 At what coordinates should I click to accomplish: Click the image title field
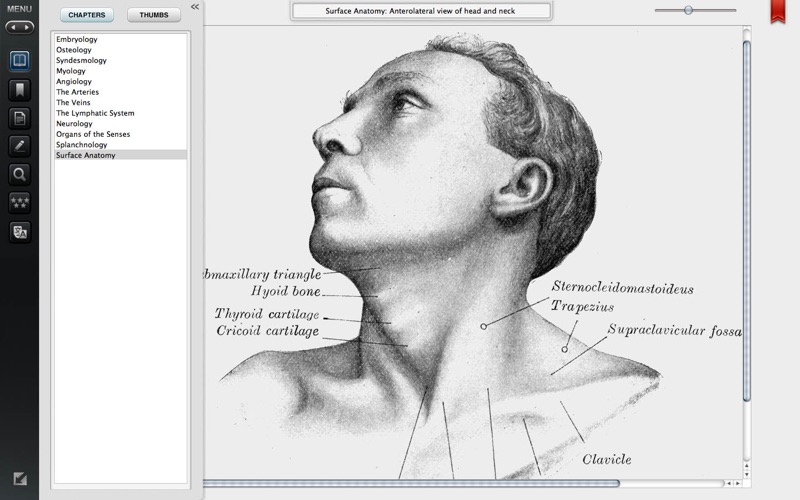tap(421, 11)
